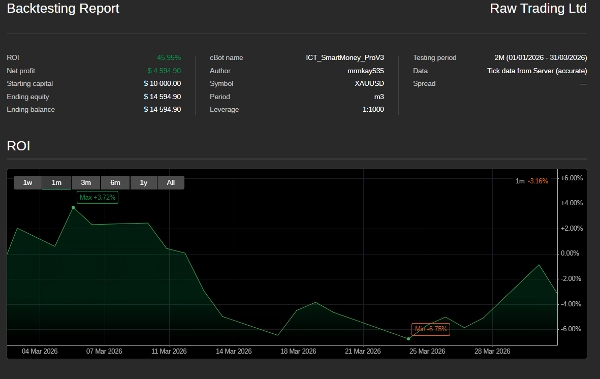Click the Min drawdown chart marker label
This screenshot has width=600, height=379.
(x=430, y=329)
